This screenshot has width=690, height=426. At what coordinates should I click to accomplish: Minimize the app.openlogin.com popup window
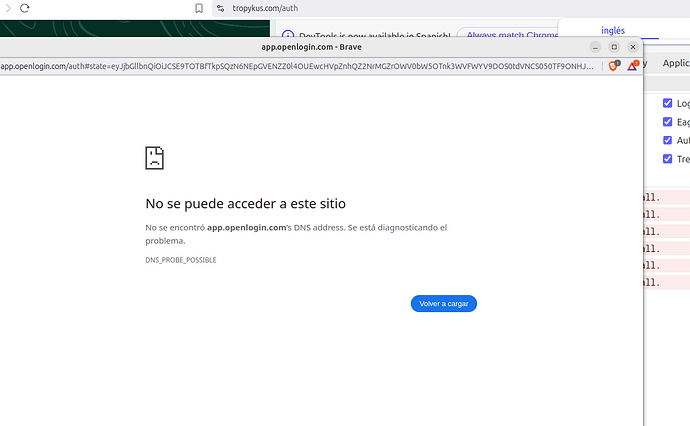click(595, 47)
